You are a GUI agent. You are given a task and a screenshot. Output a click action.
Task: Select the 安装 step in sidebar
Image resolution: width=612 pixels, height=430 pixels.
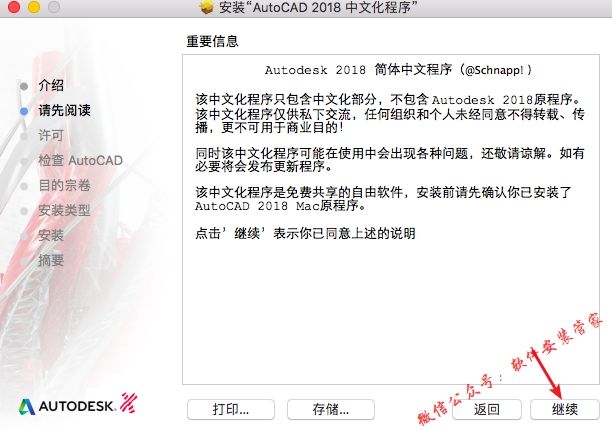click(x=51, y=235)
